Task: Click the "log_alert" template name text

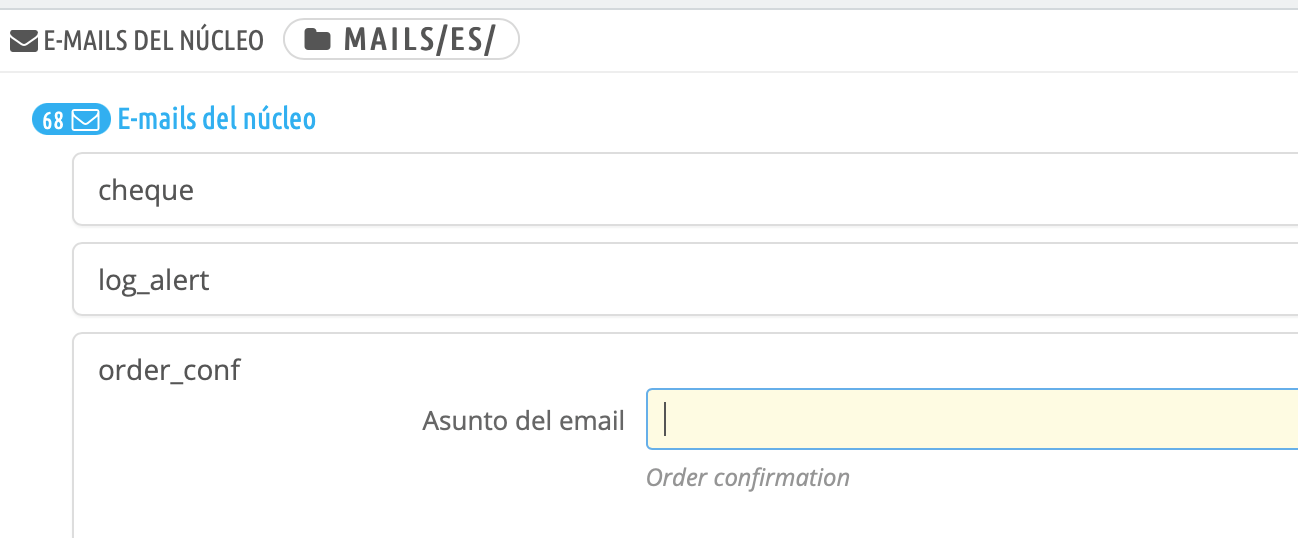Action: [154, 279]
